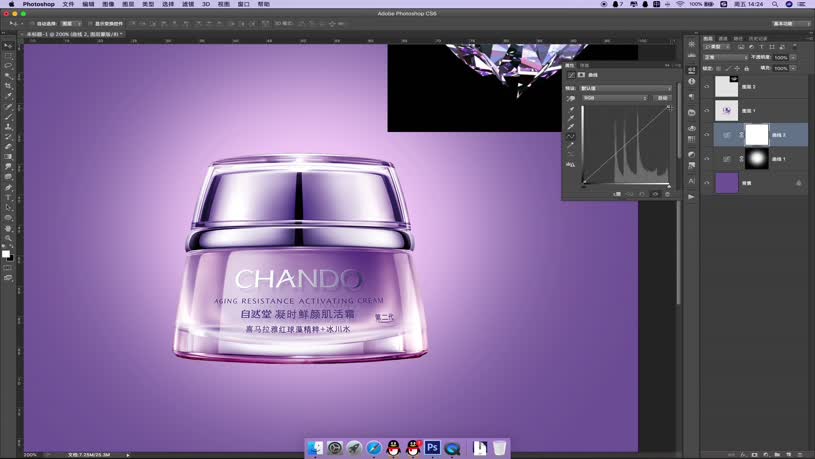This screenshot has width=815, height=459.
Task: Switch to the 通道 tab
Action: (x=723, y=38)
